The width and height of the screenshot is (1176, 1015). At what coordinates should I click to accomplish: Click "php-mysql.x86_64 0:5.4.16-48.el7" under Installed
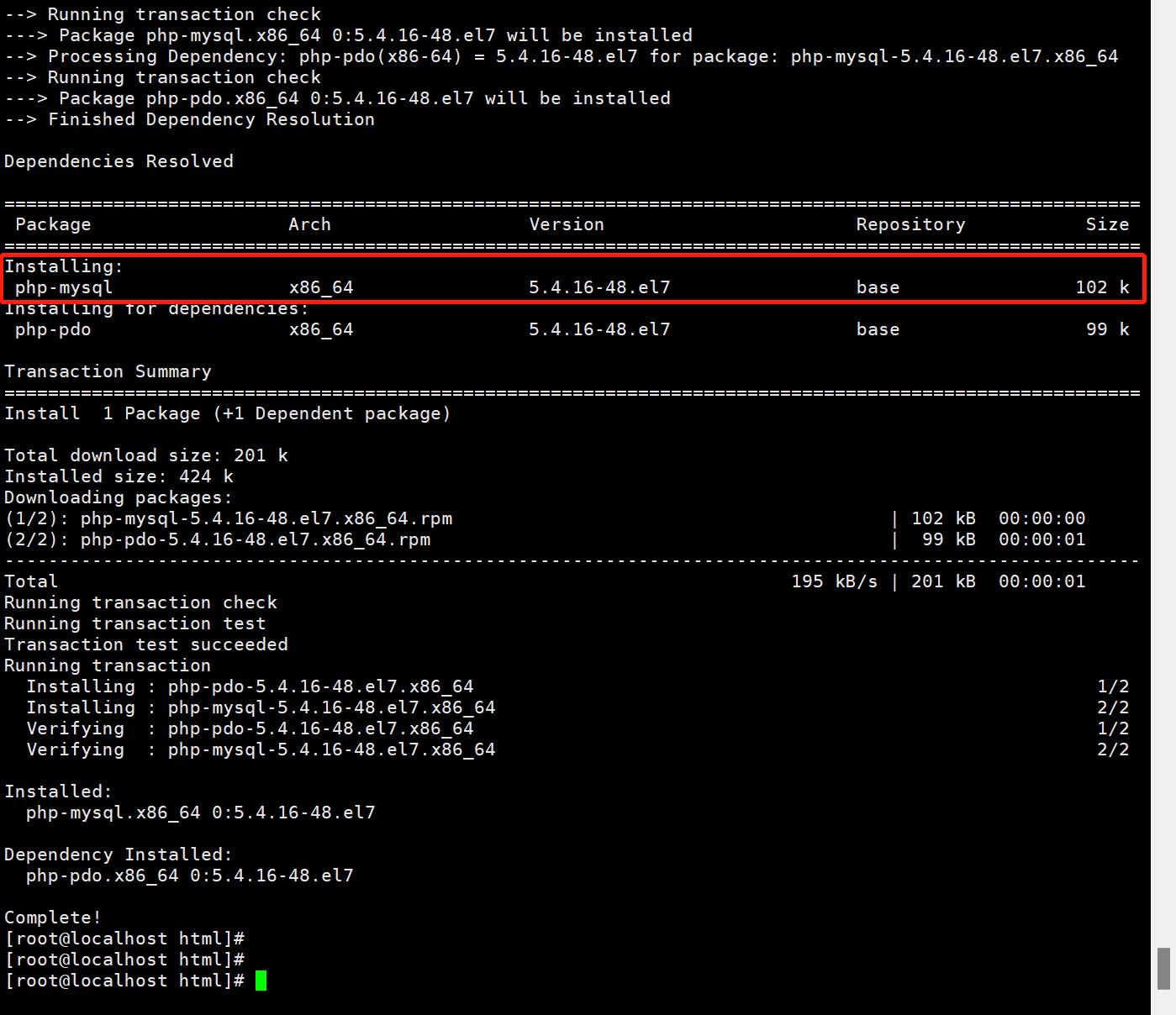(201, 813)
